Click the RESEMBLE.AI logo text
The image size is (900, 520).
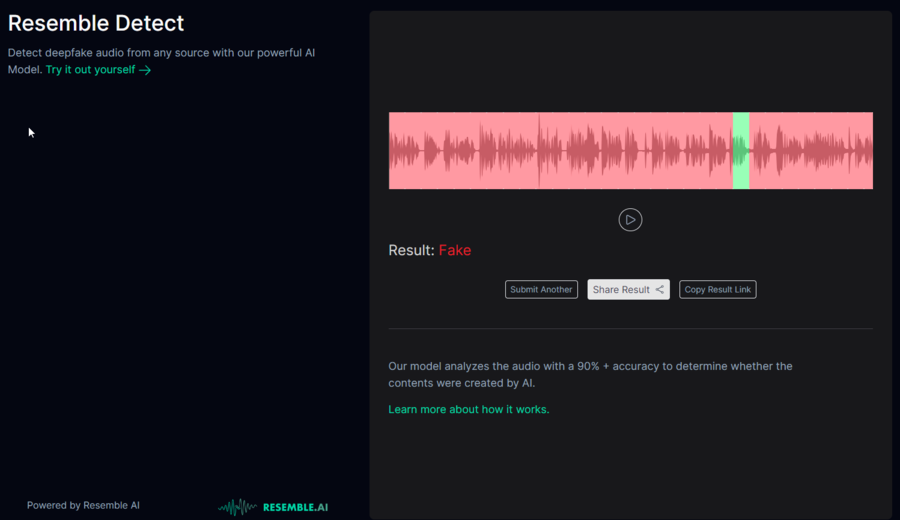click(x=295, y=507)
